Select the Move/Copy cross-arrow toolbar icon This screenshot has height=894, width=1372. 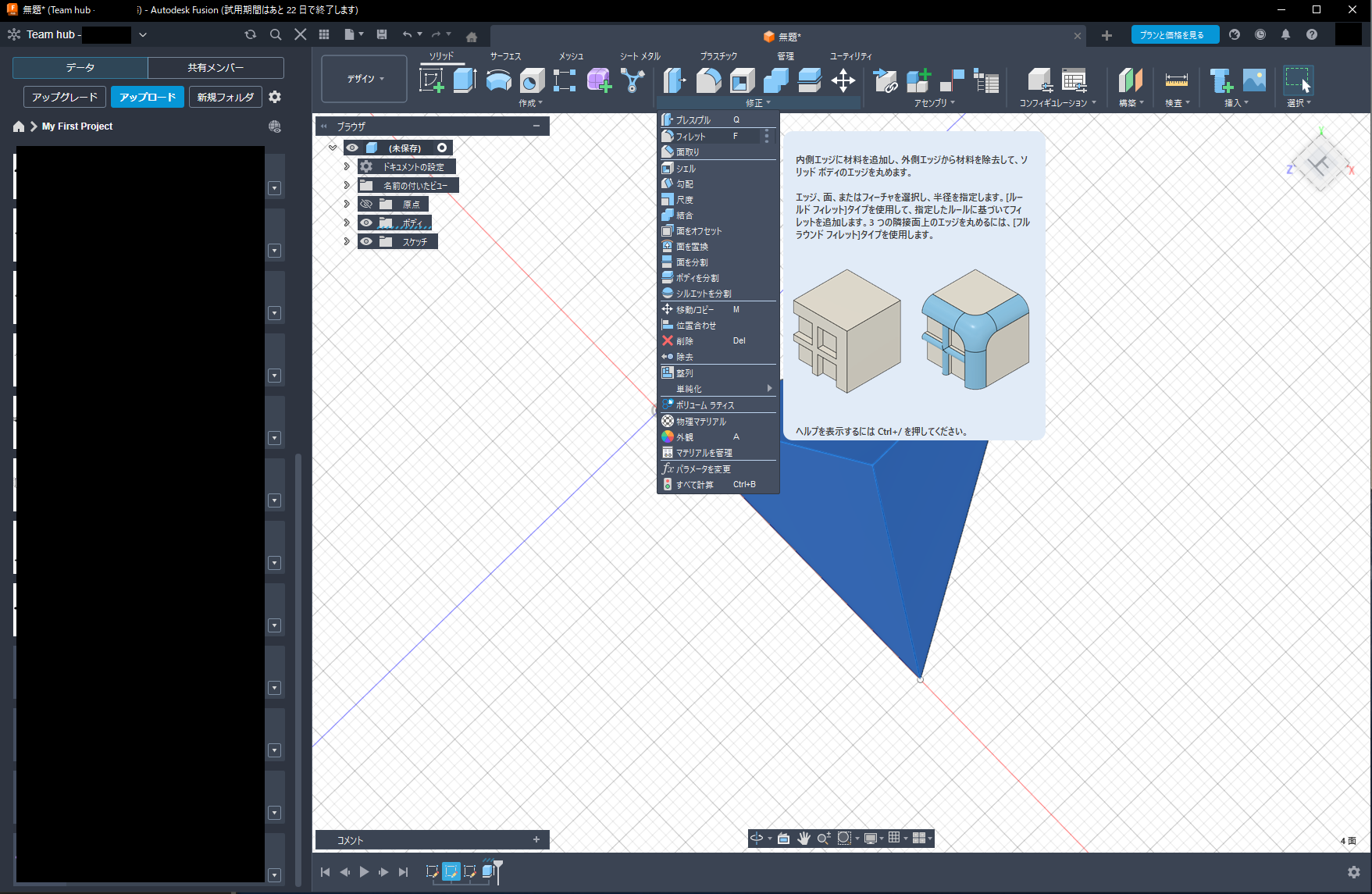tap(843, 80)
